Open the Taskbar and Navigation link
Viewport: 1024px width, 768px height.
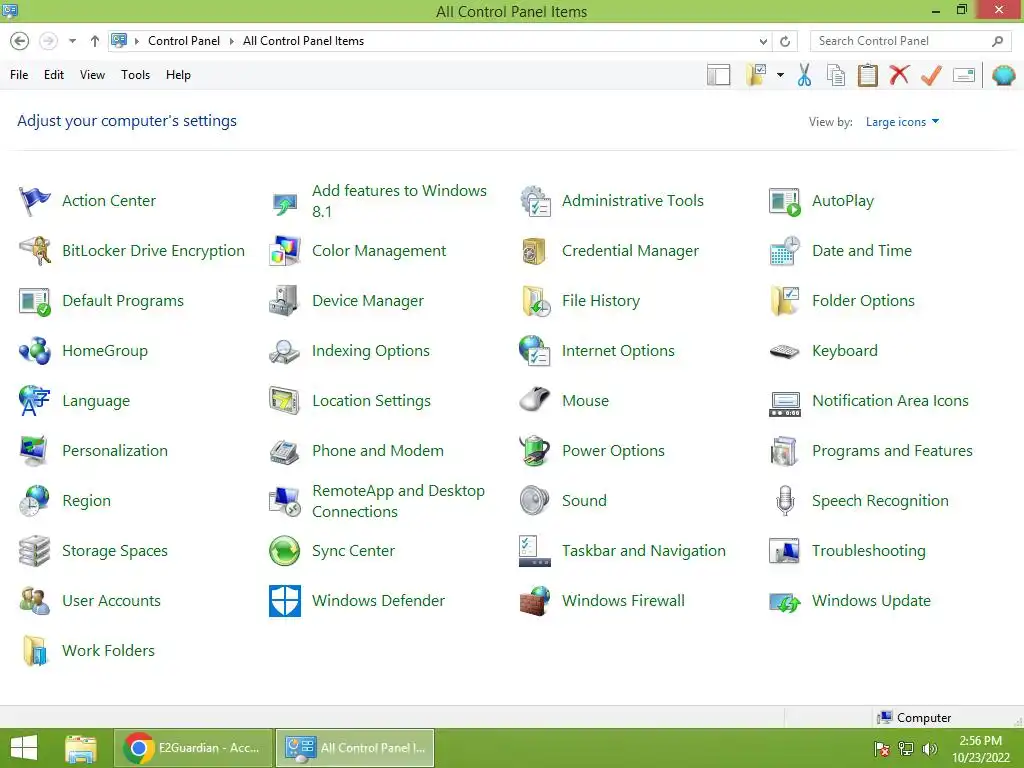point(643,551)
